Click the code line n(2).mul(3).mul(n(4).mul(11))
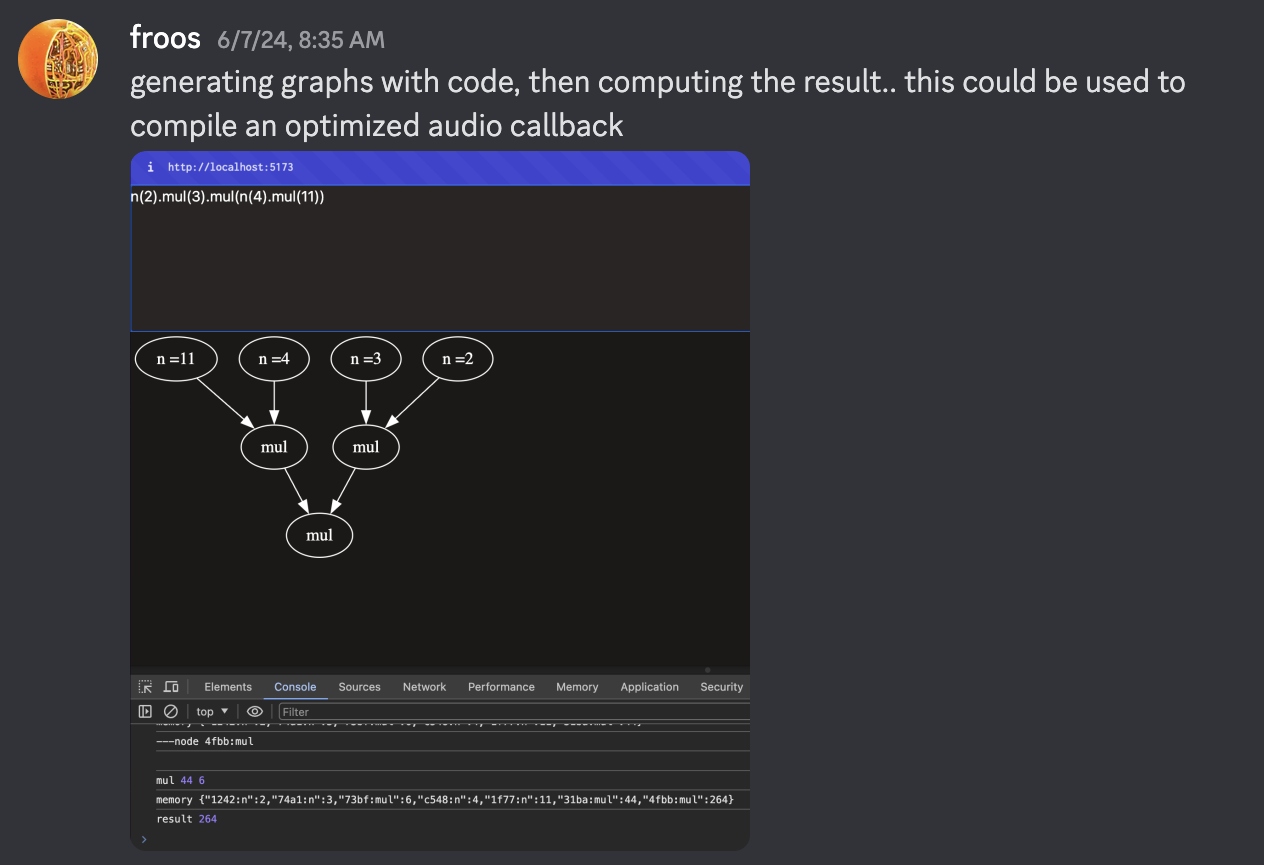1264x865 pixels. click(x=228, y=197)
